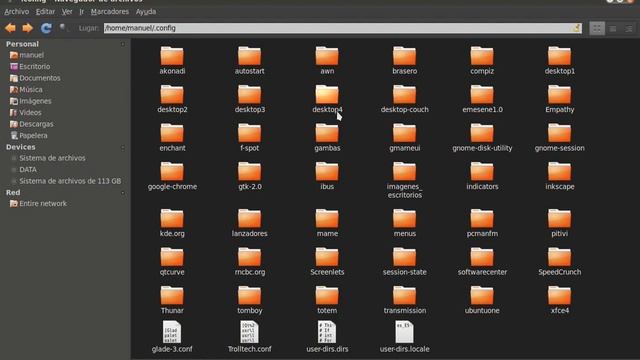Select the compiz folder
Image resolution: width=640 pixels, height=360 pixels.
click(x=482, y=60)
